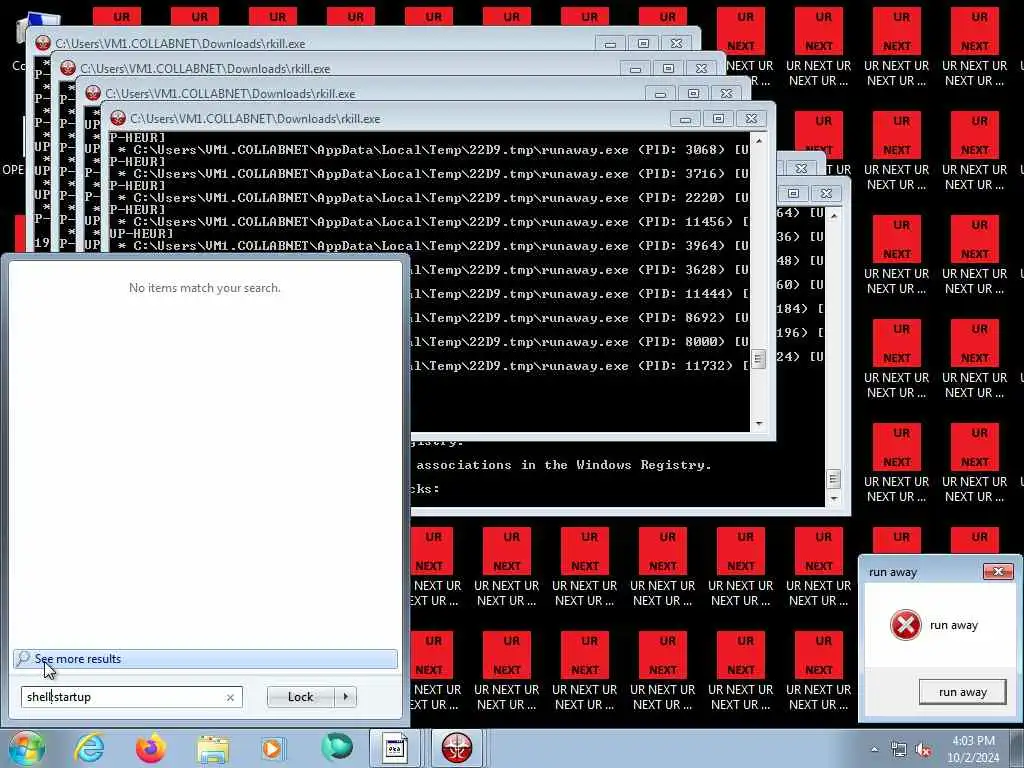The width and height of the screenshot is (1024, 768).
Task: Click "associations in the Windows Registry." console text
Action: tap(564, 465)
